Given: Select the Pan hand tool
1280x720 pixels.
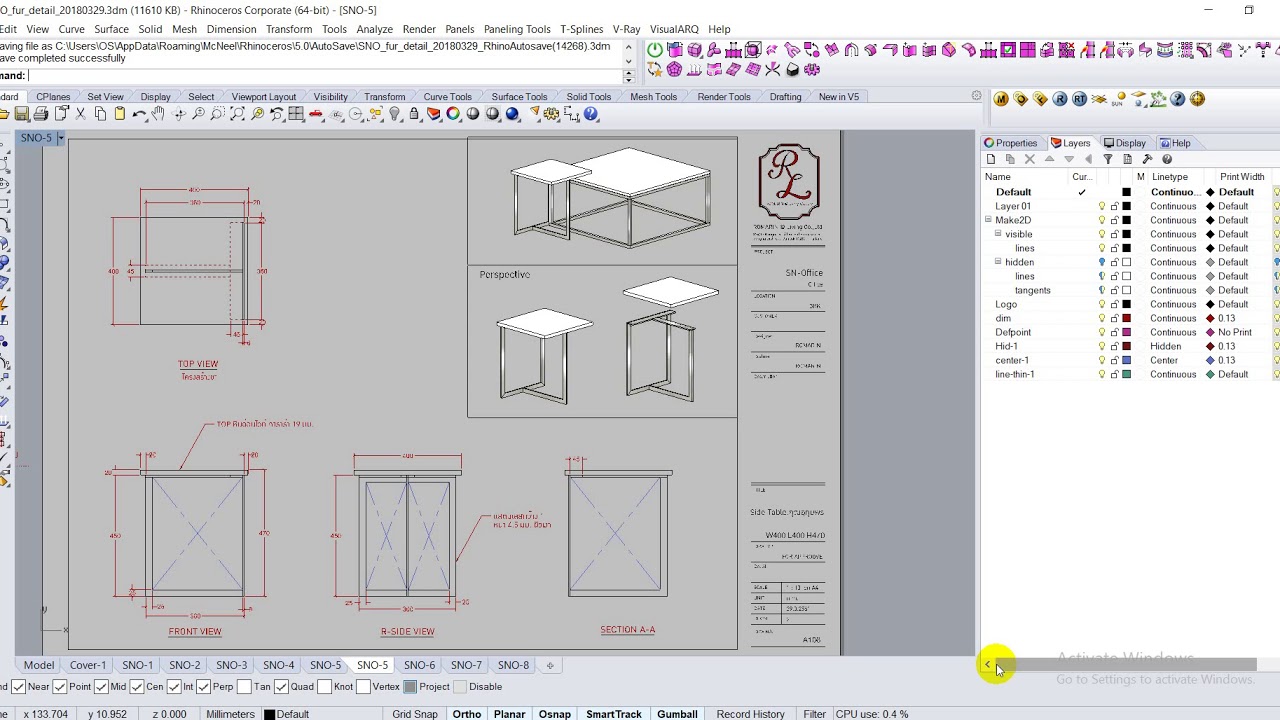Looking at the screenshot, I should tap(157, 114).
